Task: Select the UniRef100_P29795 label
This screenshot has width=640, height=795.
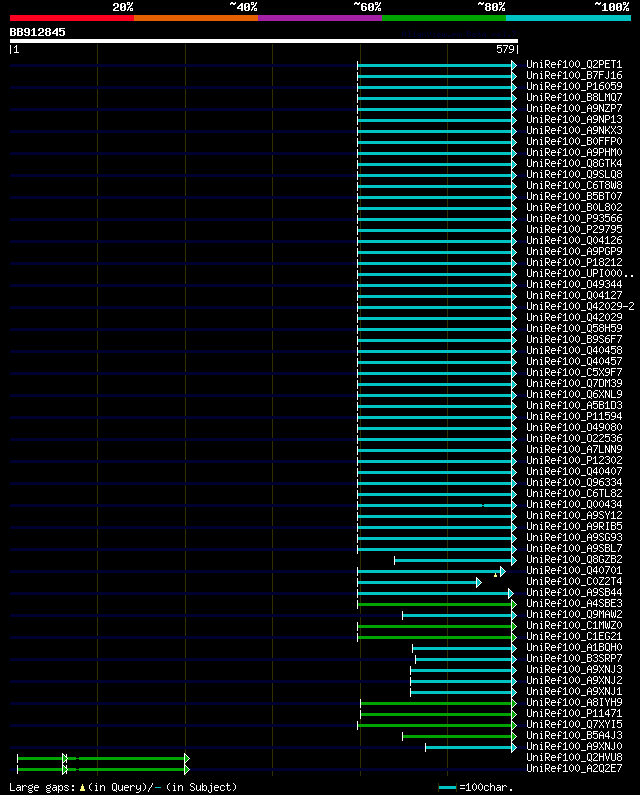Action: coord(574,229)
